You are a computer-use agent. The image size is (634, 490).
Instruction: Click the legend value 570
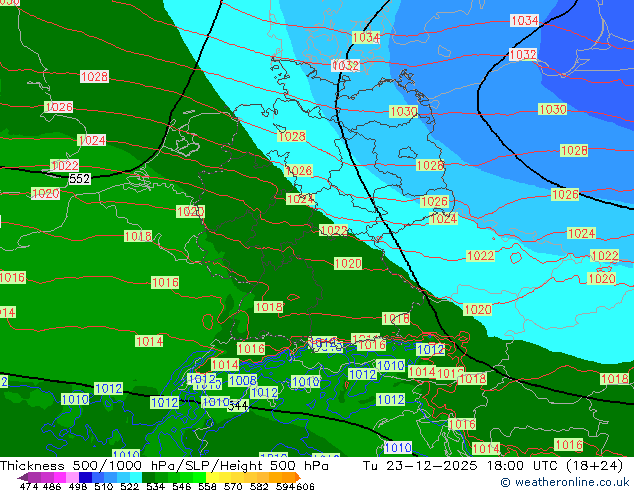[x=233, y=486]
